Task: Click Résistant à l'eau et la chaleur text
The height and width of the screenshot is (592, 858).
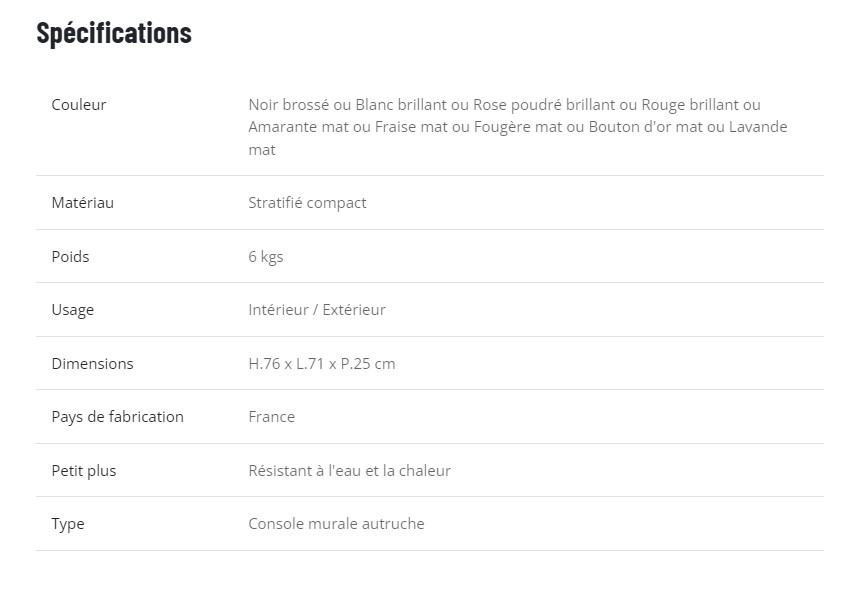Action: pyautogui.click(x=350, y=471)
